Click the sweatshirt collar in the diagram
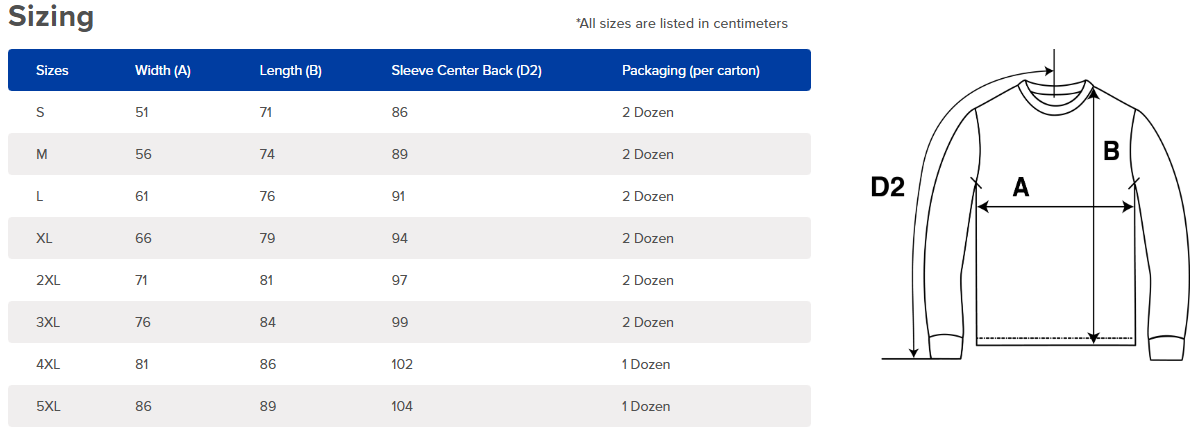1195x433 pixels. pos(1055,96)
